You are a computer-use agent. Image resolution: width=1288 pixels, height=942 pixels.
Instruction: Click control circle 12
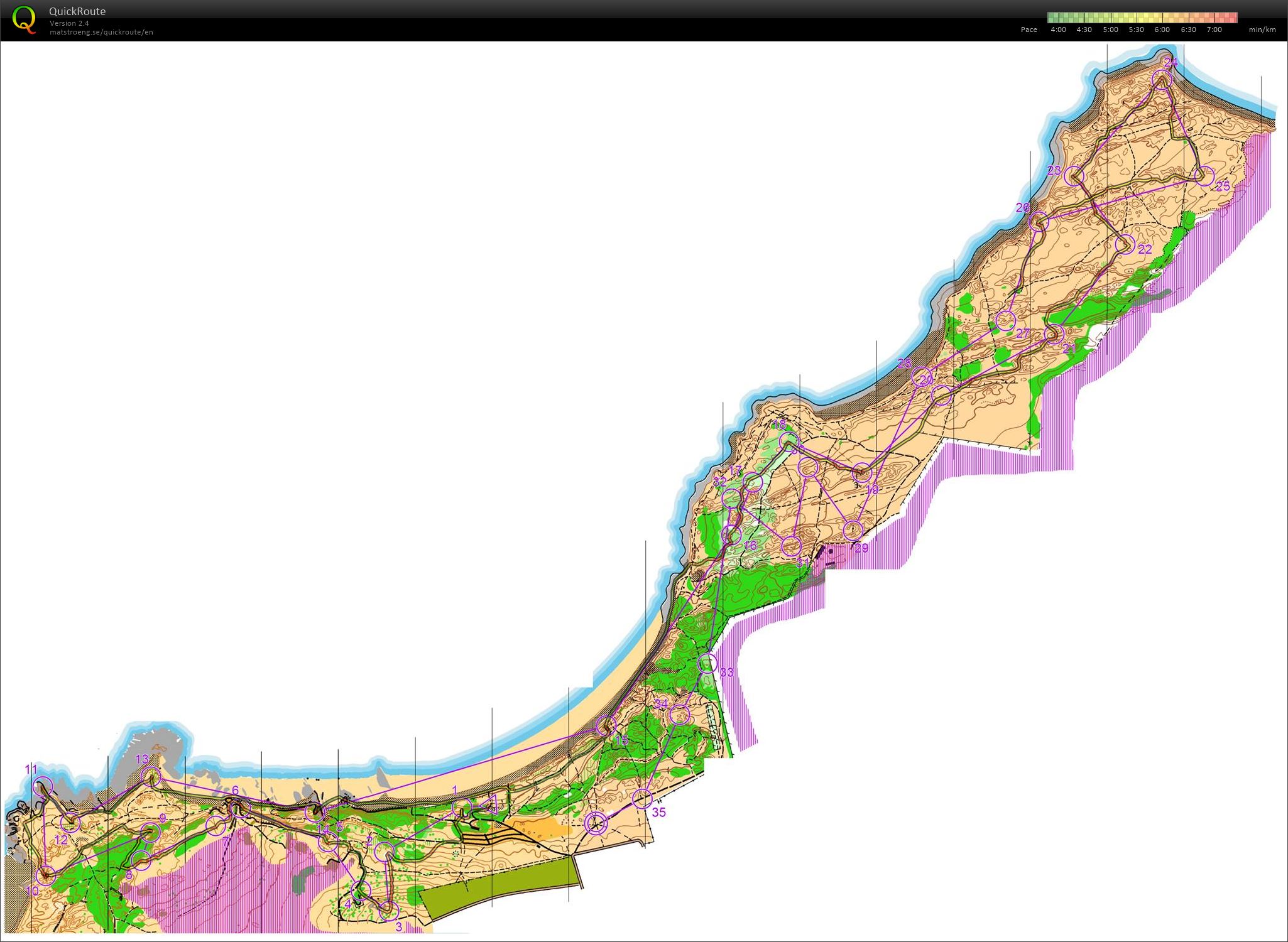71,822
